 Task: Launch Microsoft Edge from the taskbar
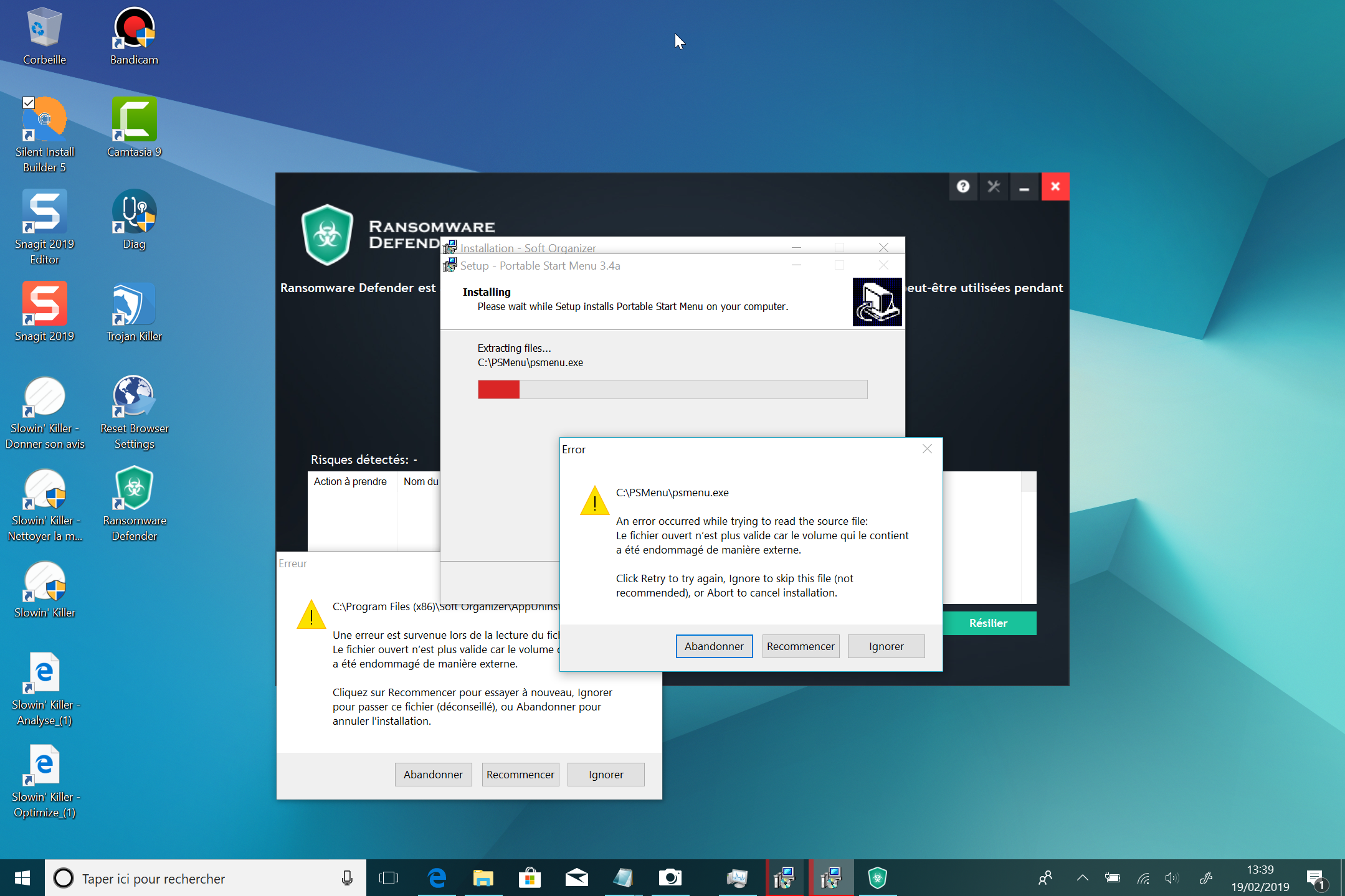click(437, 878)
